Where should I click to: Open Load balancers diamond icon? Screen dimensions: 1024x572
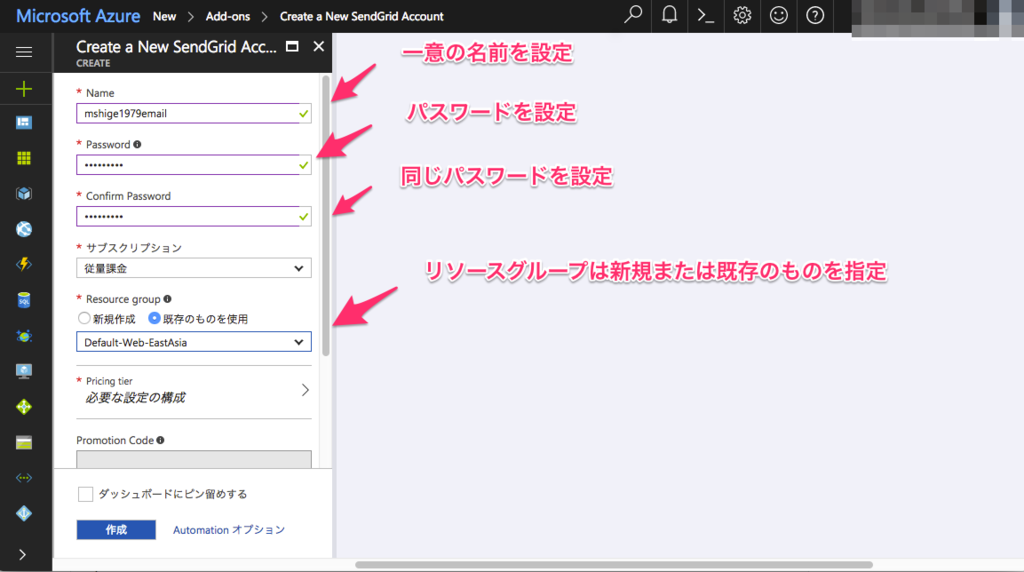pyautogui.click(x=24, y=407)
